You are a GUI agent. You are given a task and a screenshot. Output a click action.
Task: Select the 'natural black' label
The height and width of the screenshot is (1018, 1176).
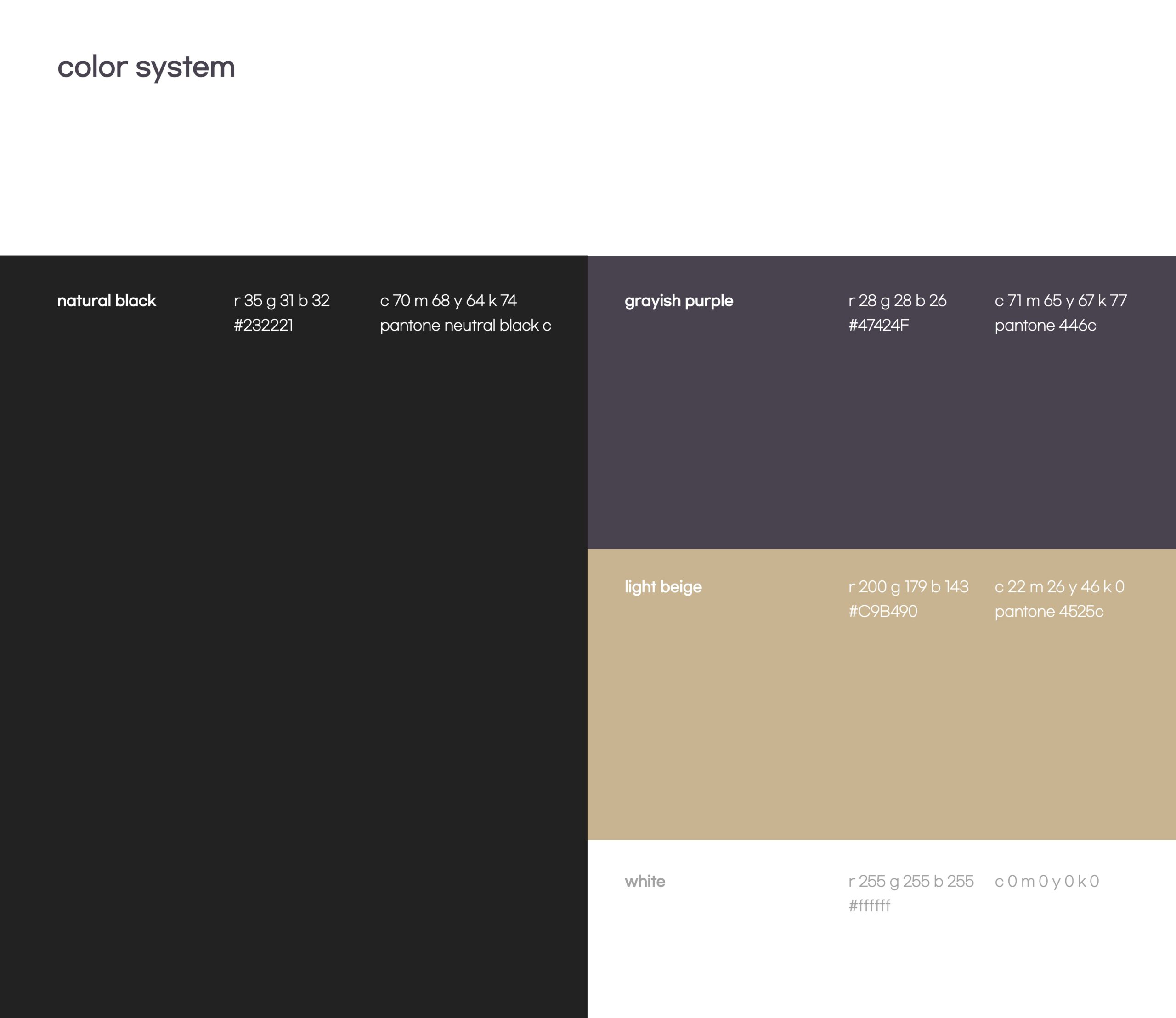[106, 300]
